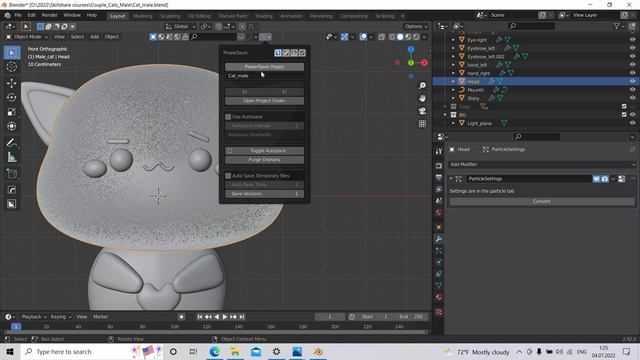
Task: Select the Annotate tool
Action: (12, 143)
